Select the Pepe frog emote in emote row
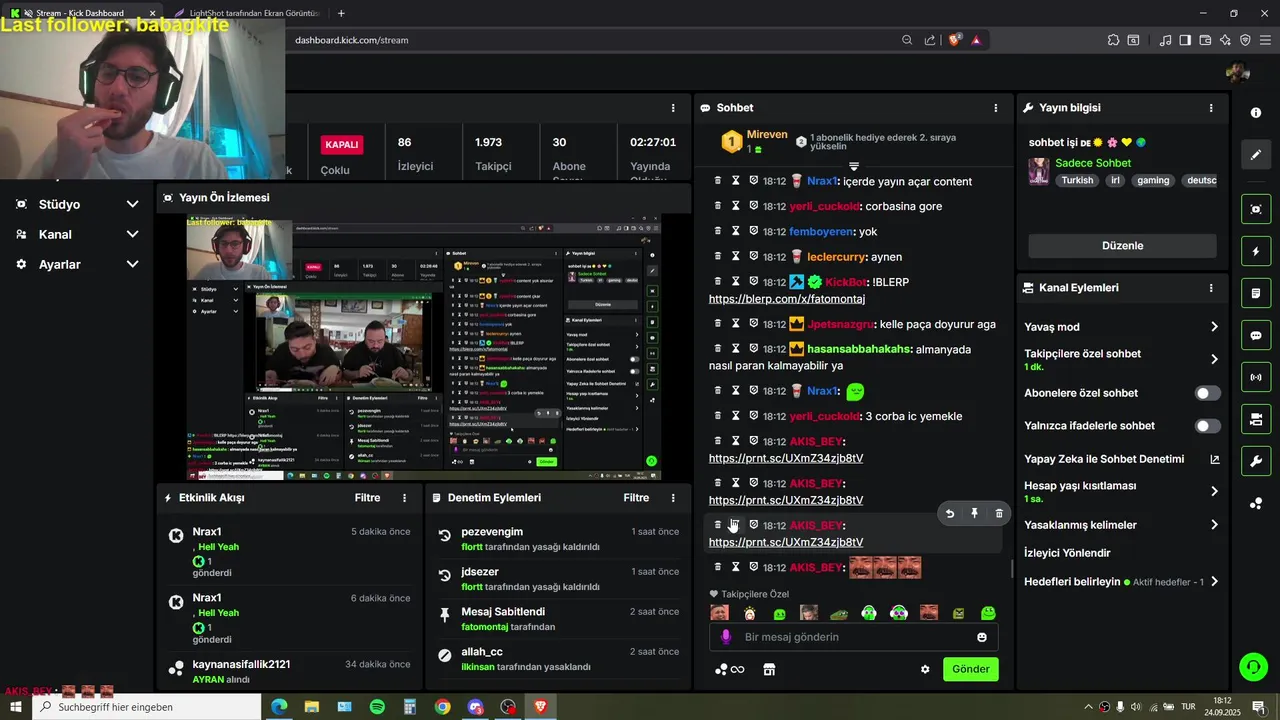This screenshot has height=720, width=1280. coord(839,613)
